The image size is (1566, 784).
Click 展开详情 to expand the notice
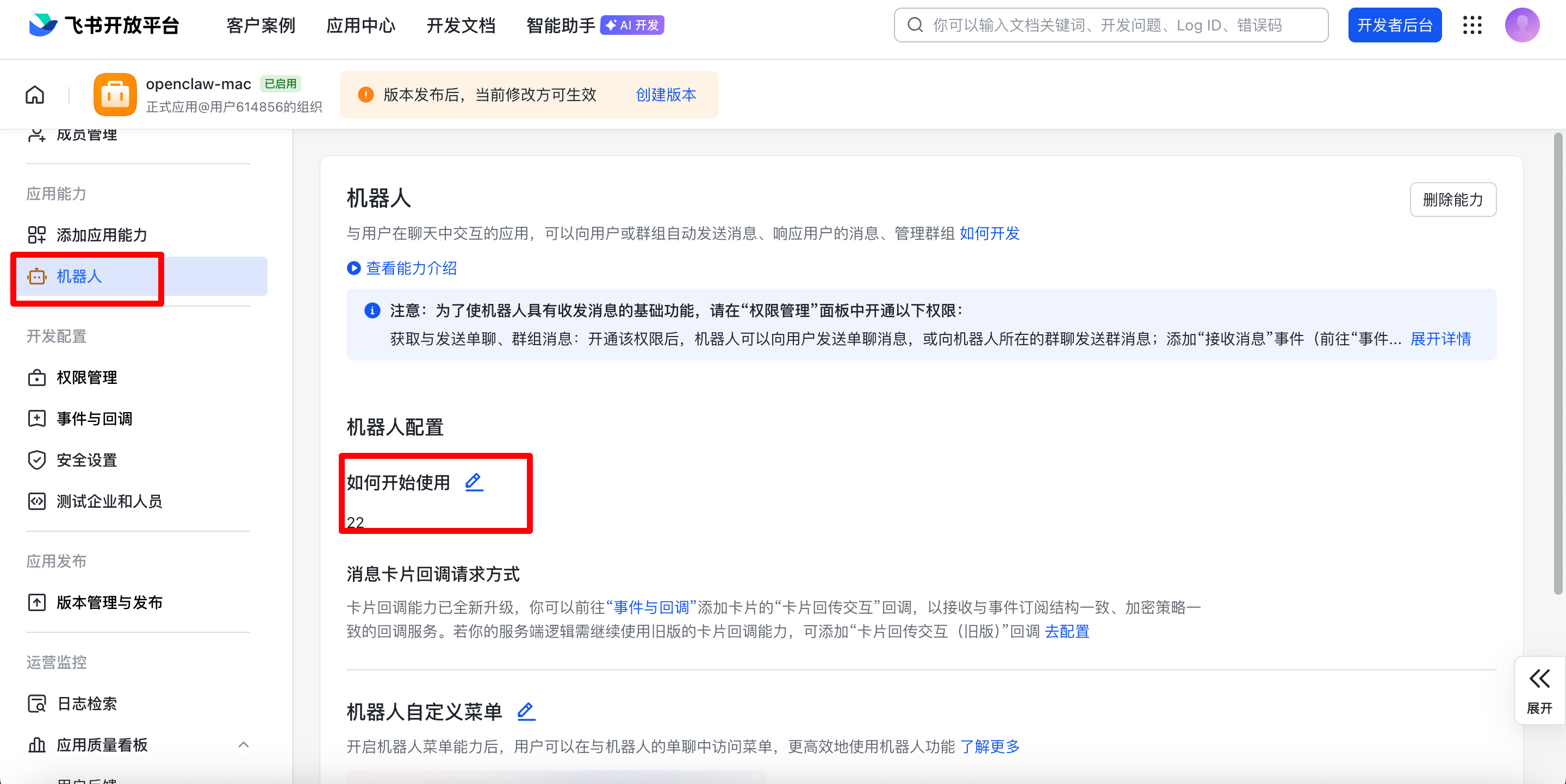1440,339
